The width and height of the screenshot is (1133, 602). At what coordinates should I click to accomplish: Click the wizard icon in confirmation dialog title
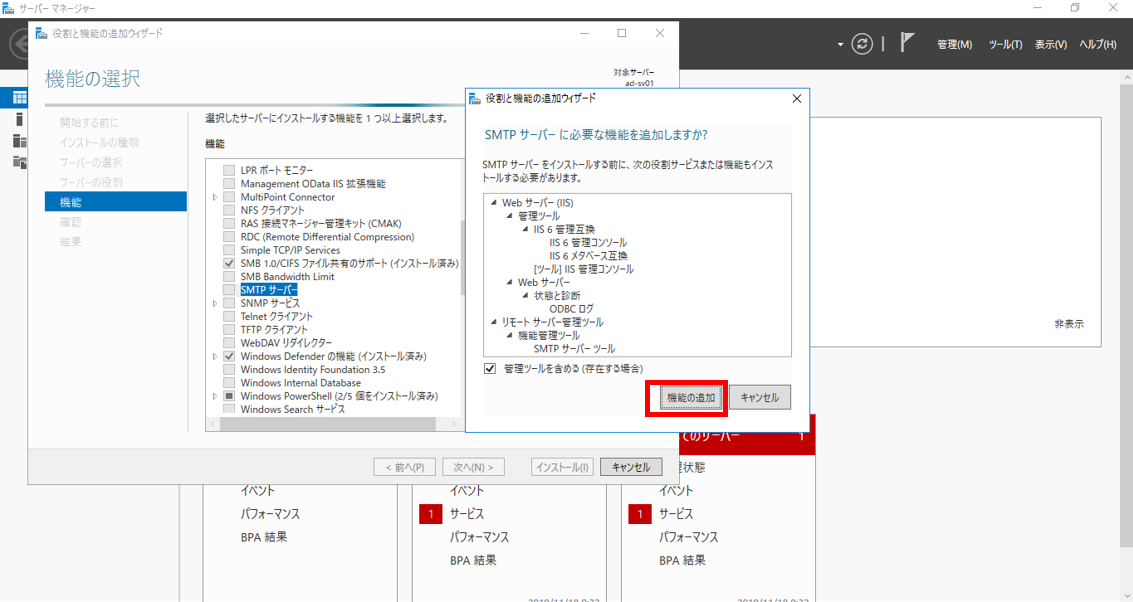click(475, 98)
